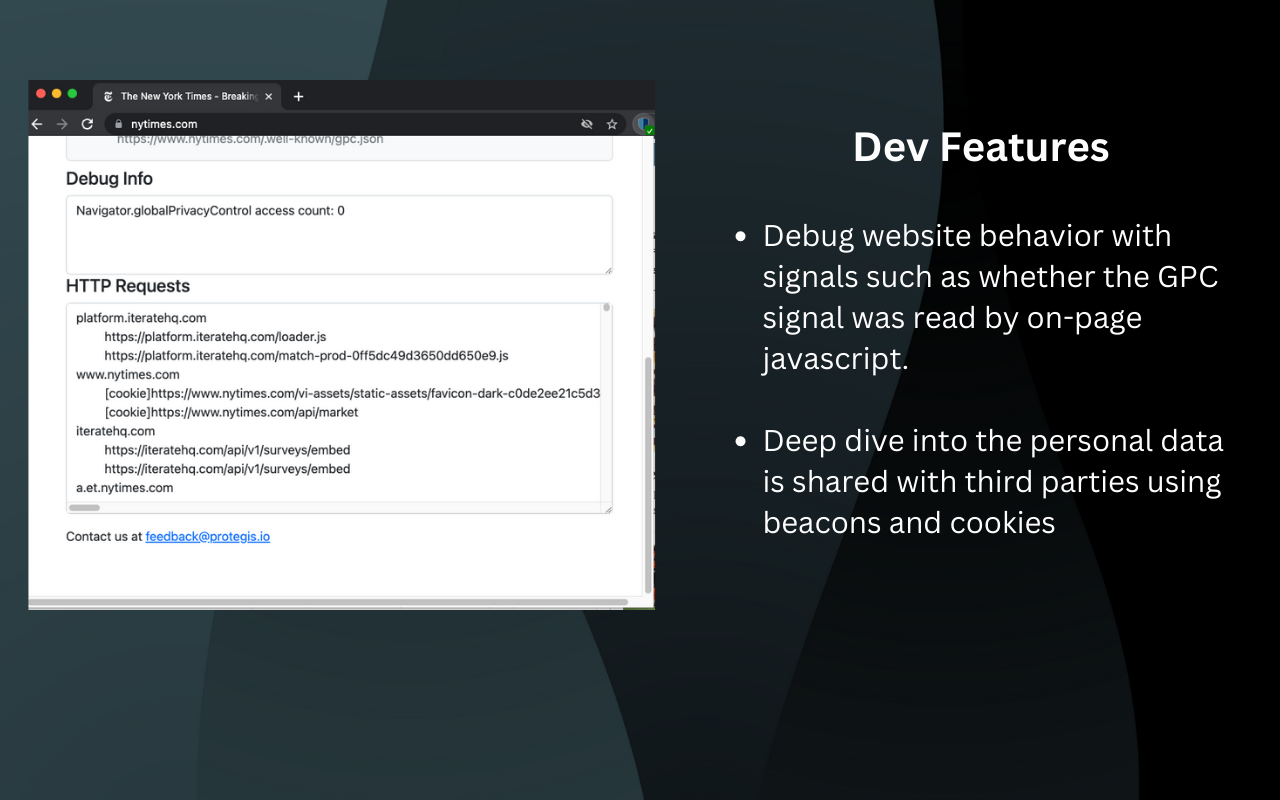The width and height of the screenshot is (1280, 800).
Task: Click the HTTP Requests vertical scrollbar thumb
Action: pyautogui.click(x=606, y=308)
